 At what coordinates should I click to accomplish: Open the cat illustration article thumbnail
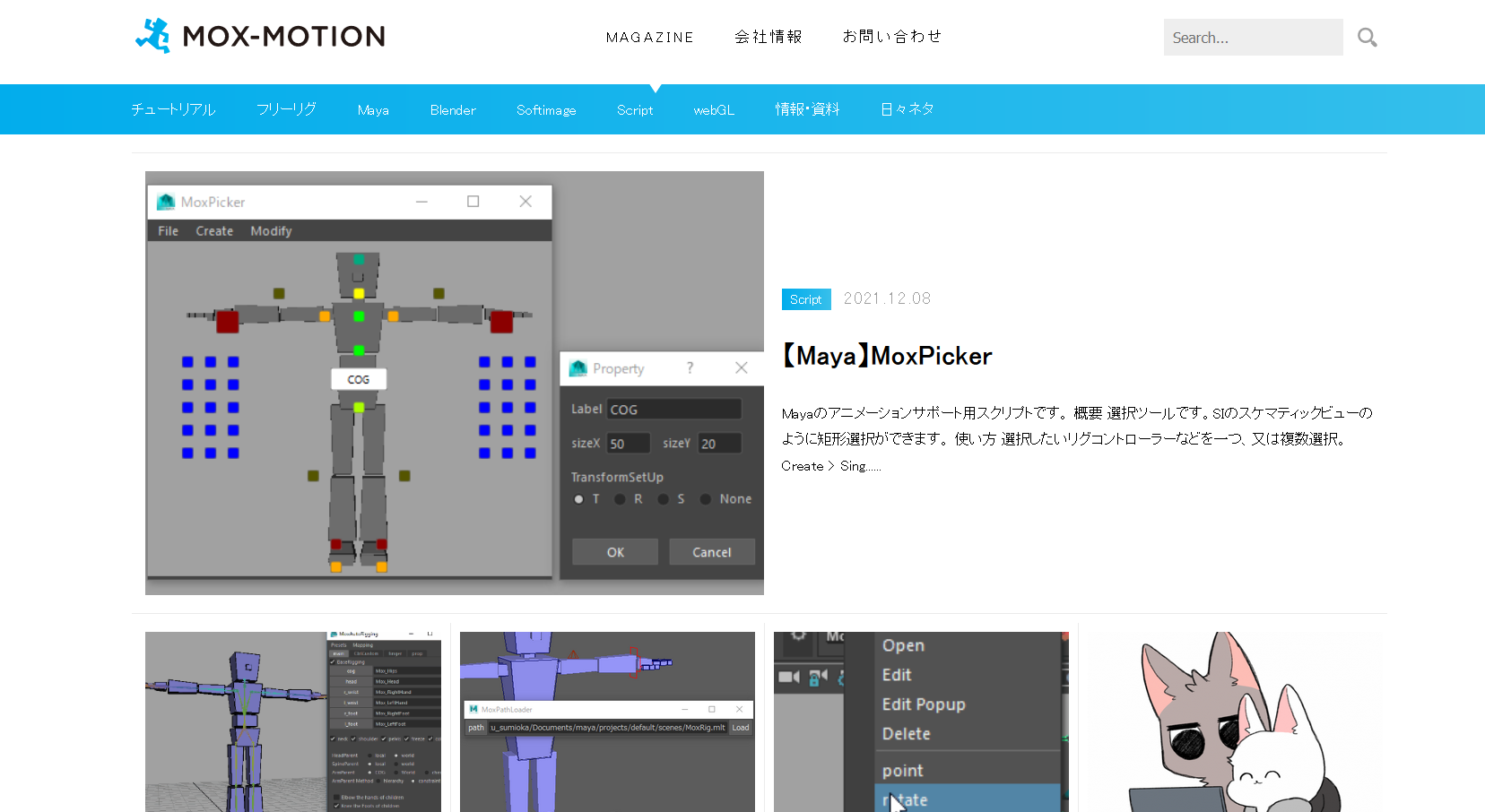coord(1236,721)
